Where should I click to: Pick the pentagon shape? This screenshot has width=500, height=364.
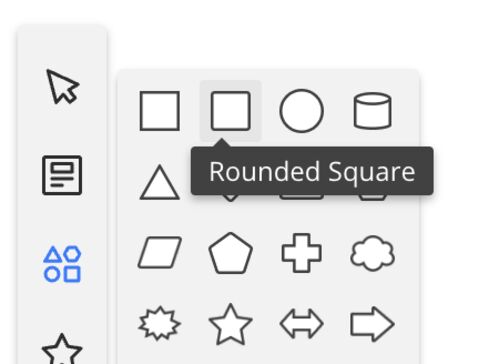(231, 253)
